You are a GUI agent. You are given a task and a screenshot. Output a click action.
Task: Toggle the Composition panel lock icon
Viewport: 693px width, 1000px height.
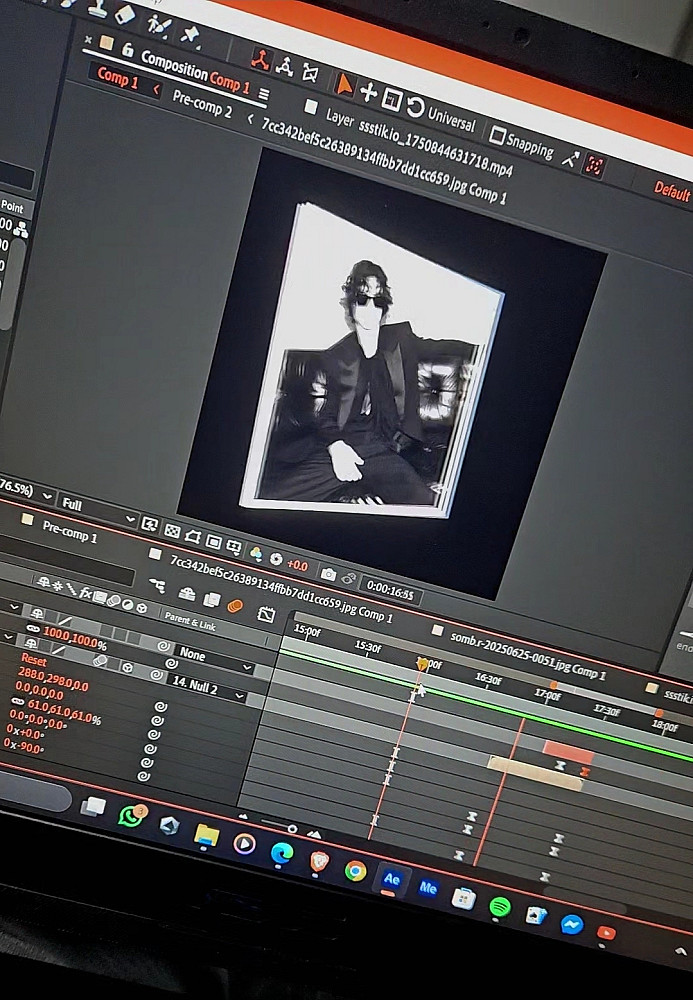coord(127,48)
